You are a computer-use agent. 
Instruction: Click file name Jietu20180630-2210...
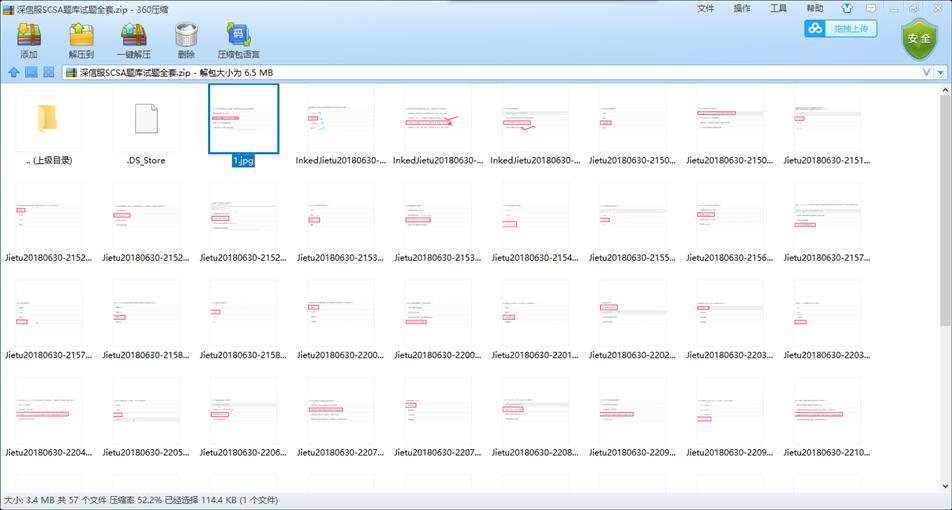click(x=827, y=452)
